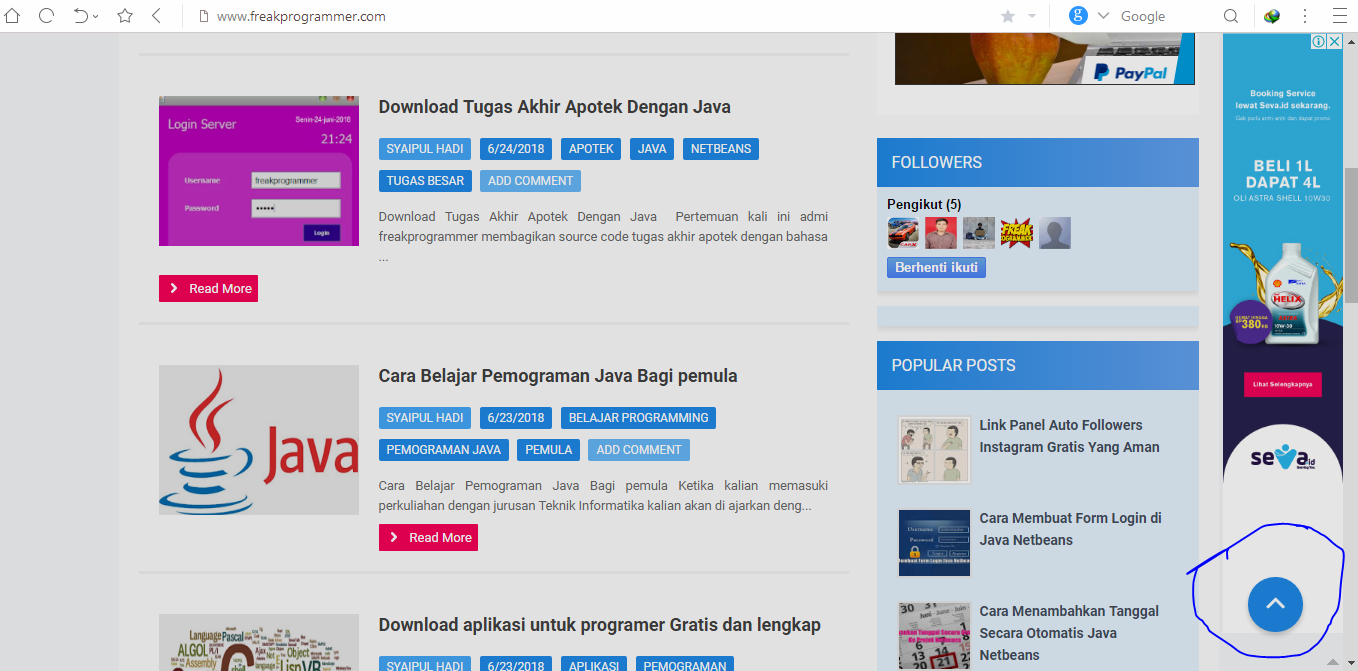
Task: Select the BELAJAR PROGRAMMING label tag
Action: coord(638,418)
